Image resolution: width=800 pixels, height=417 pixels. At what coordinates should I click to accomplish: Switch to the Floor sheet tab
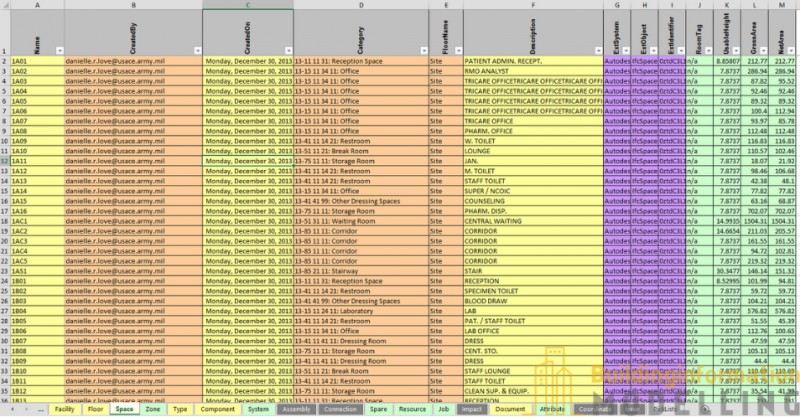click(x=95, y=409)
